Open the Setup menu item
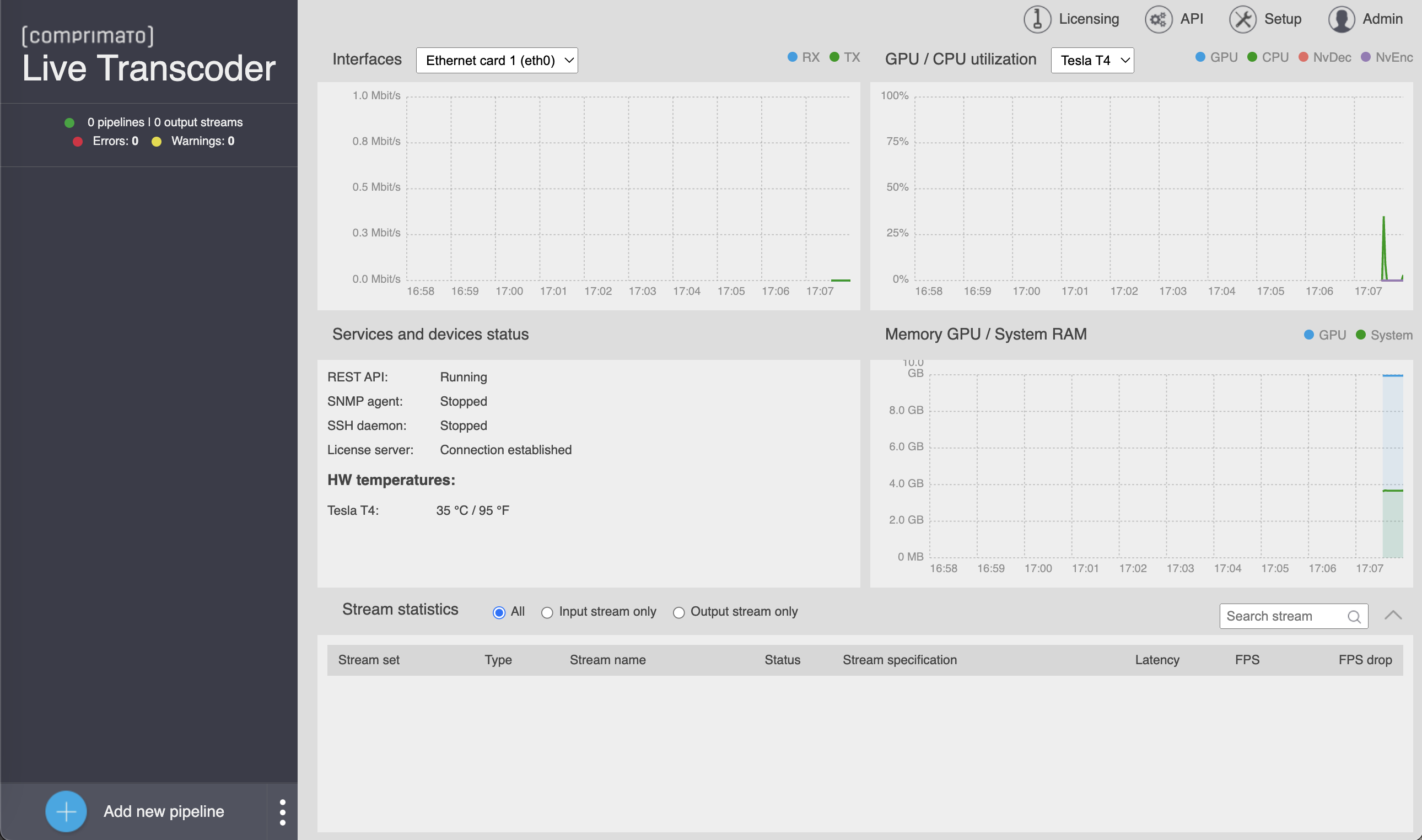This screenshot has height=840, width=1422. (x=1282, y=19)
